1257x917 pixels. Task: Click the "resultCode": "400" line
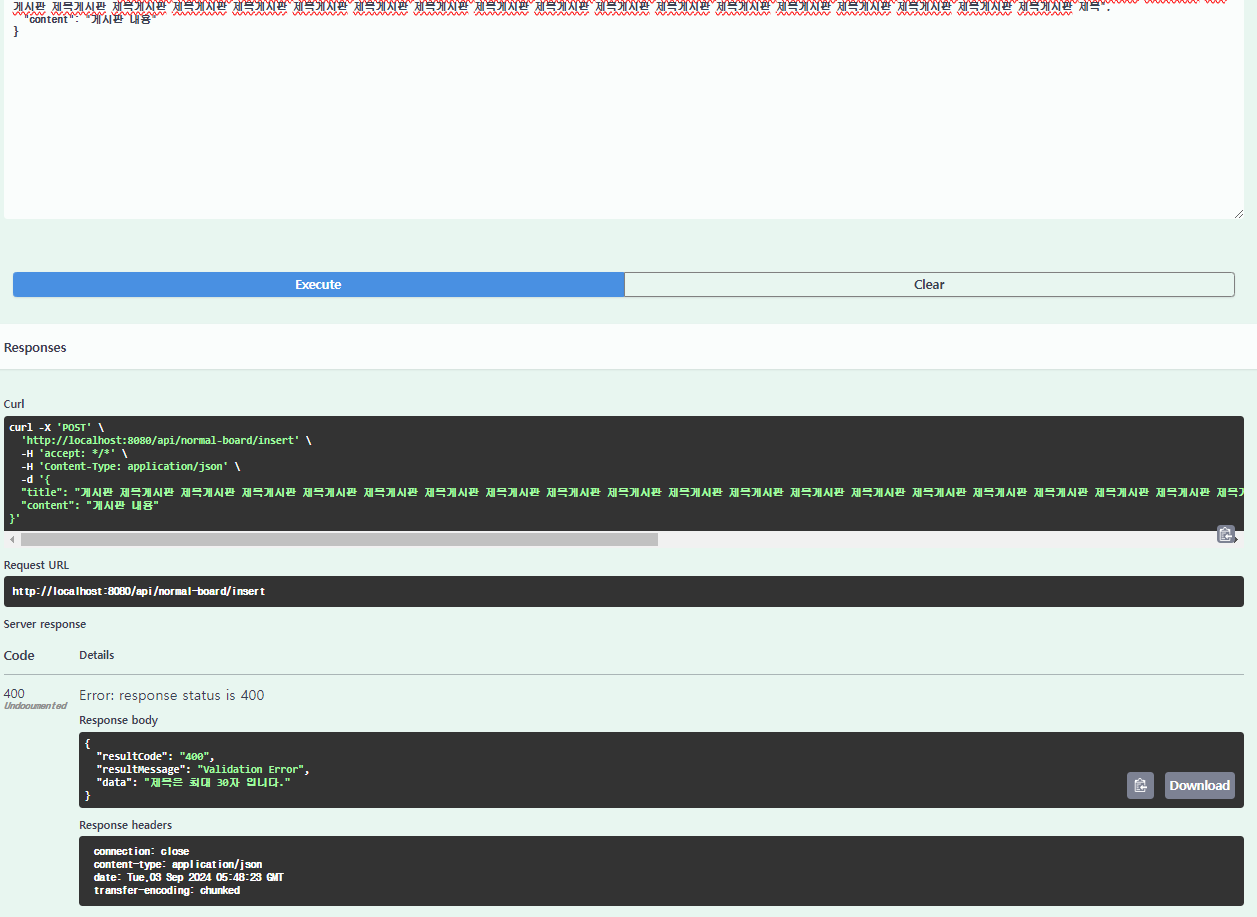click(x=155, y=756)
